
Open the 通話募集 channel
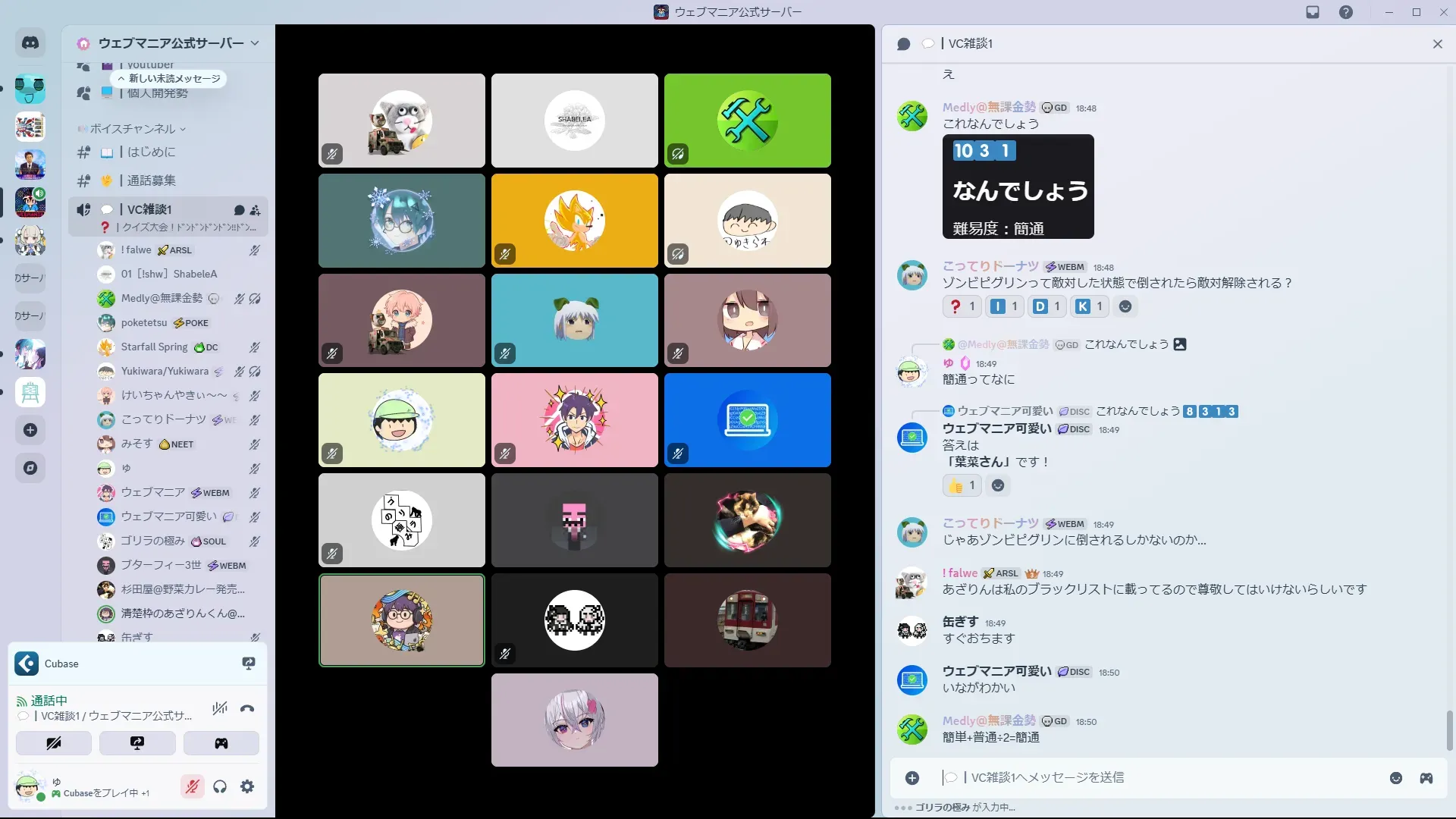pyautogui.click(x=151, y=180)
